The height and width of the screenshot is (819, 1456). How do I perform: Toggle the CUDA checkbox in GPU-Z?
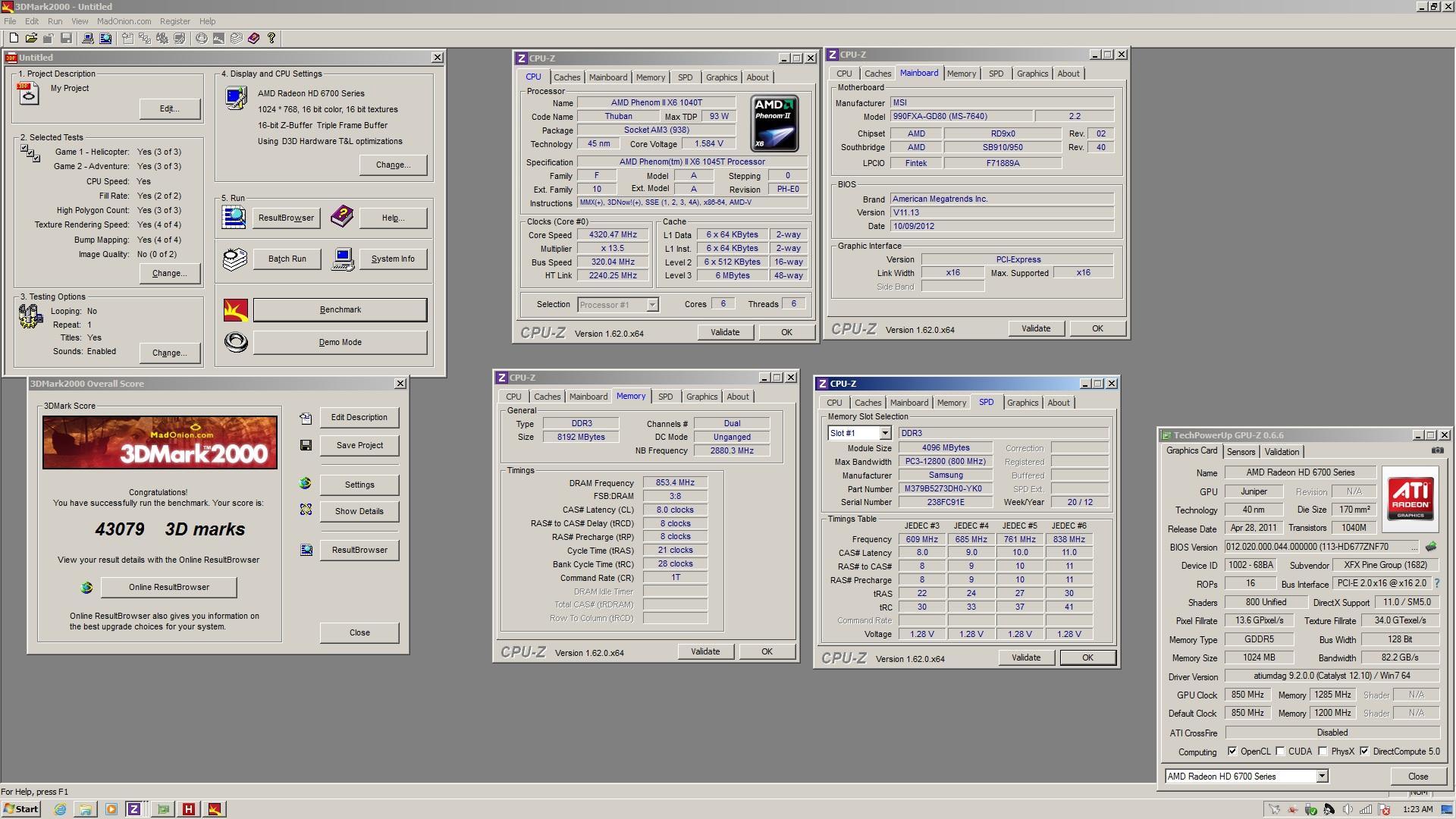(1280, 752)
